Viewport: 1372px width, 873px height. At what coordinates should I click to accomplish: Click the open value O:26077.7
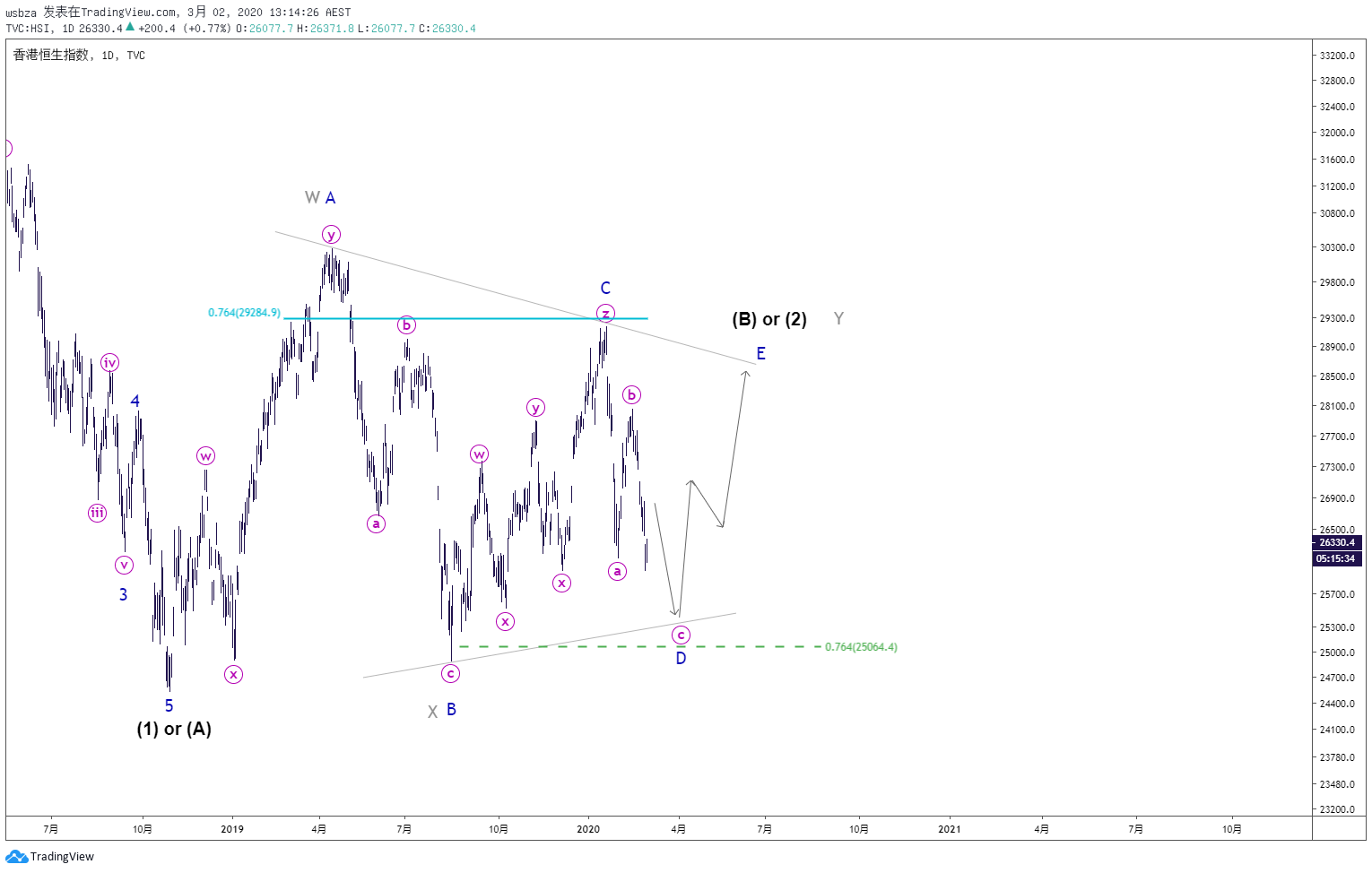click(x=265, y=29)
